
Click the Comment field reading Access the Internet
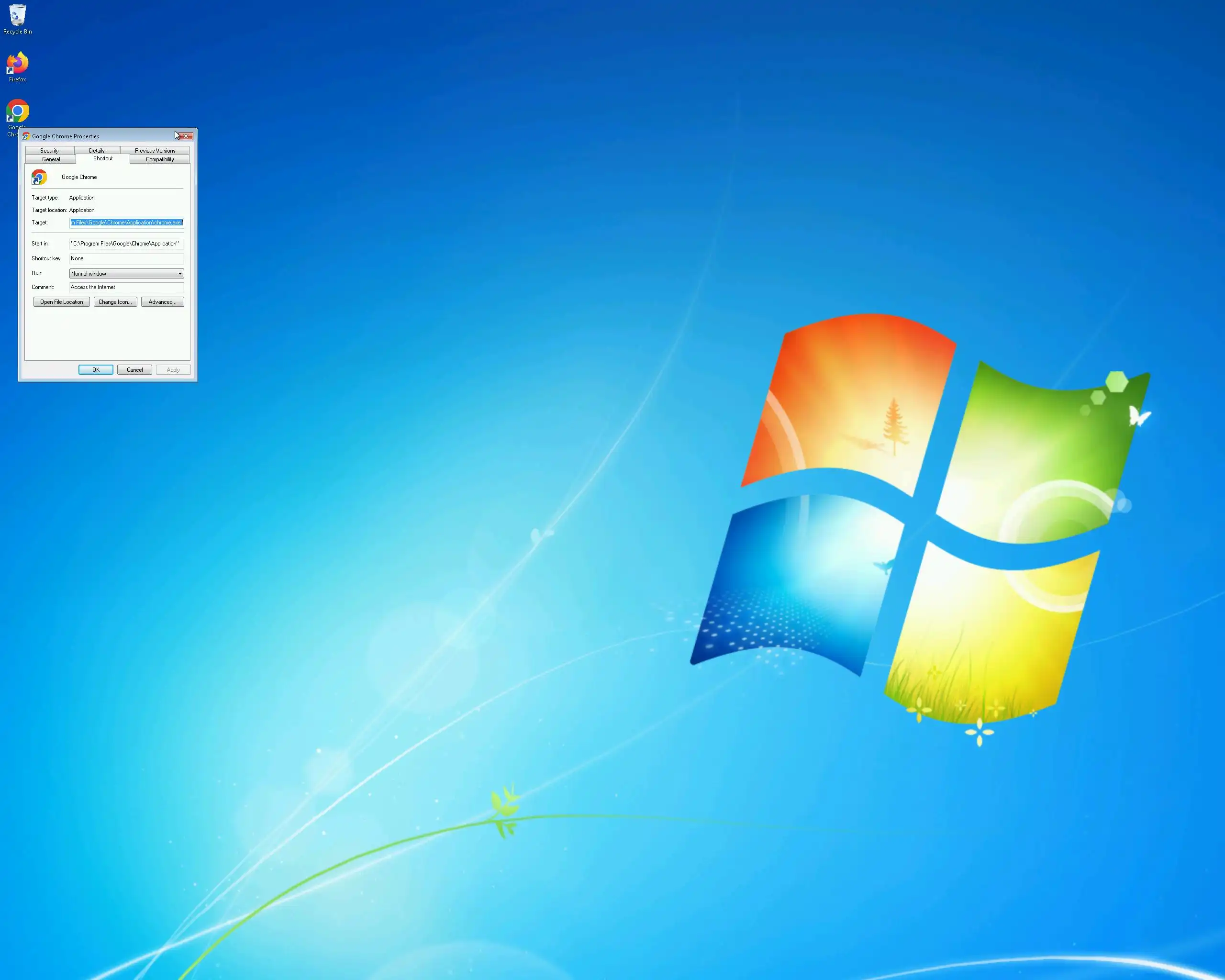coord(126,288)
